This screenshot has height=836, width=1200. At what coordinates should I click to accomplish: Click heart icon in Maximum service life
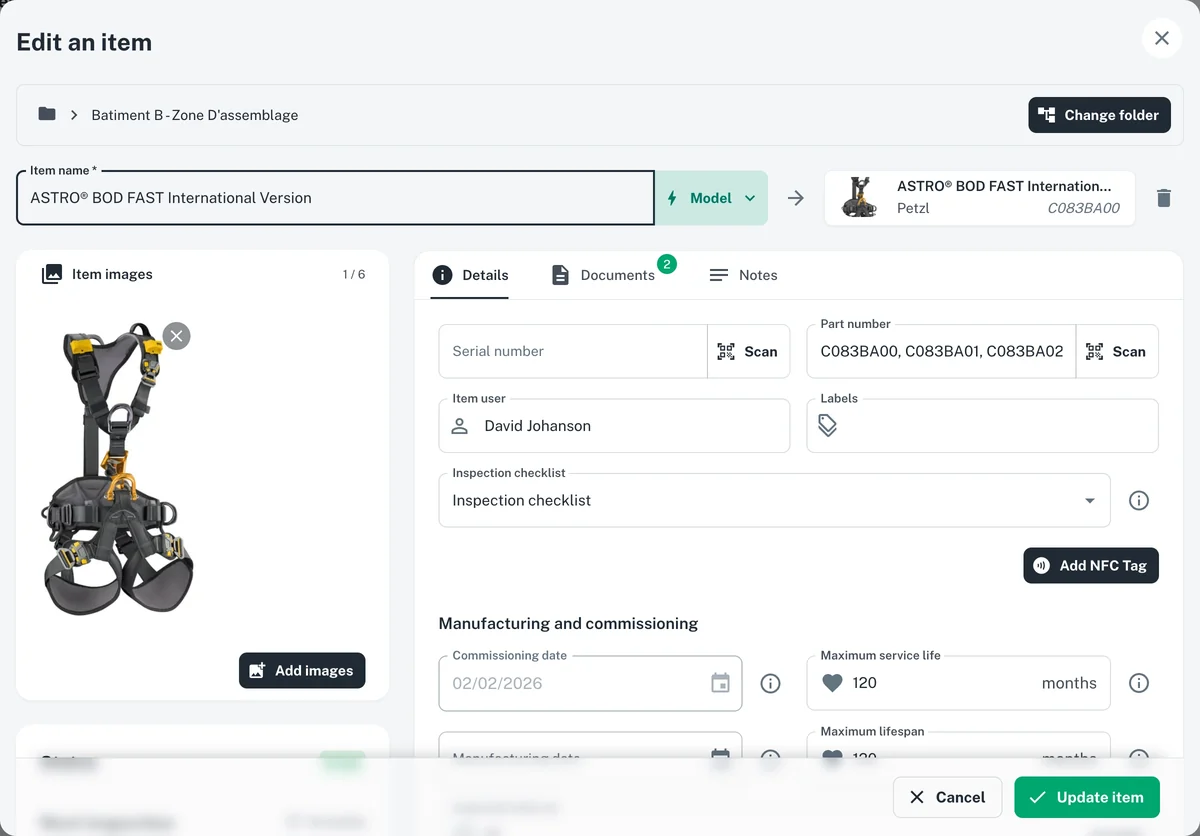(832, 683)
